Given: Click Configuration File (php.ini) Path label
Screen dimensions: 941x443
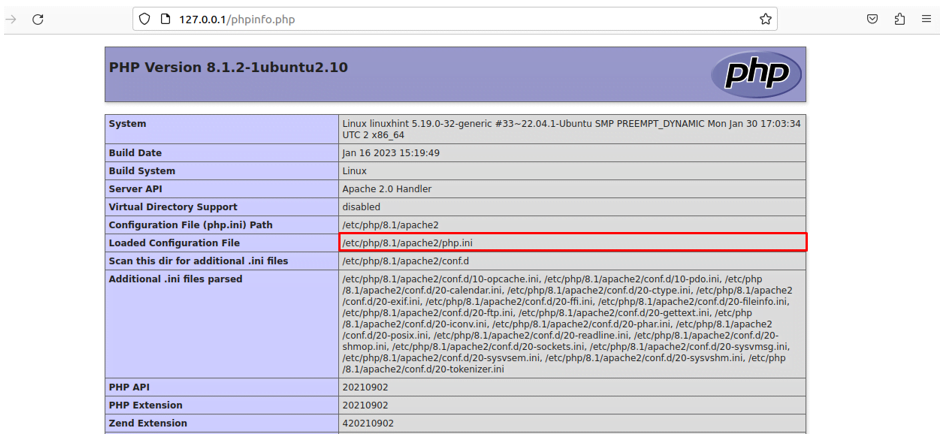Looking at the screenshot, I should click(190, 225).
